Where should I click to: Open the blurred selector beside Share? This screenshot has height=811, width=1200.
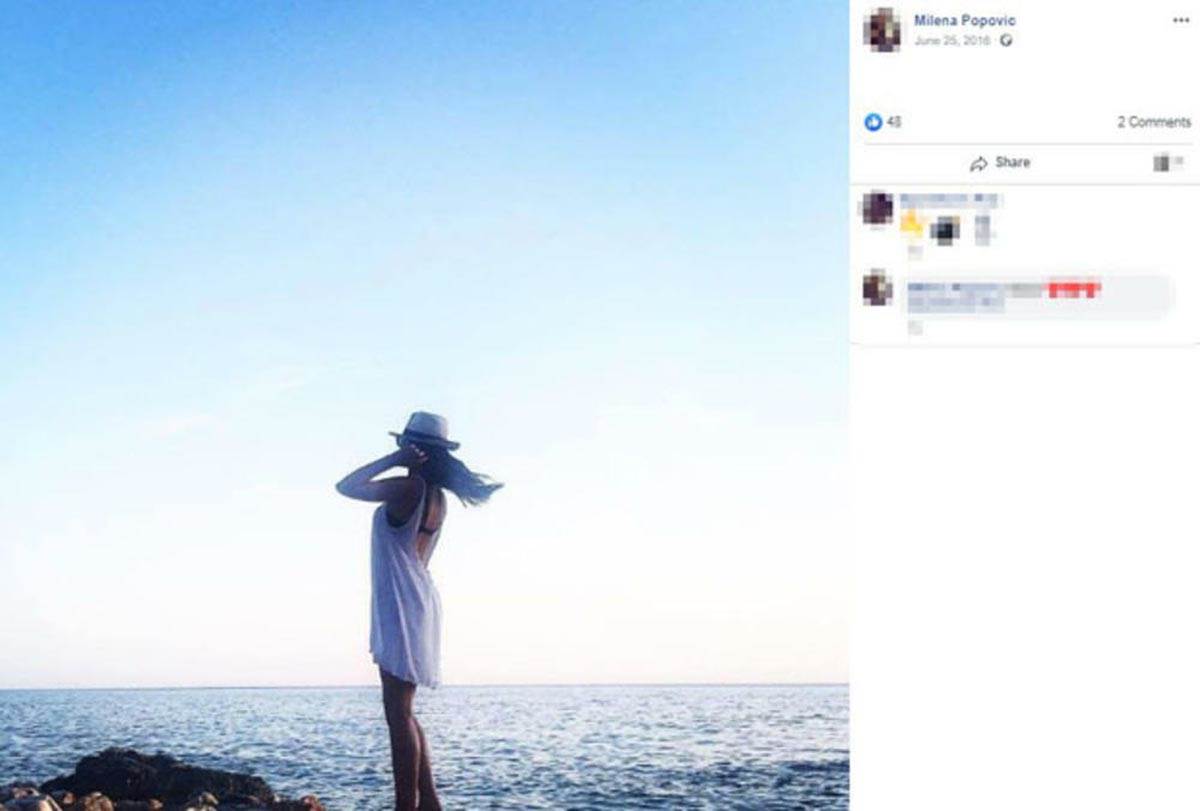(x=1168, y=162)
